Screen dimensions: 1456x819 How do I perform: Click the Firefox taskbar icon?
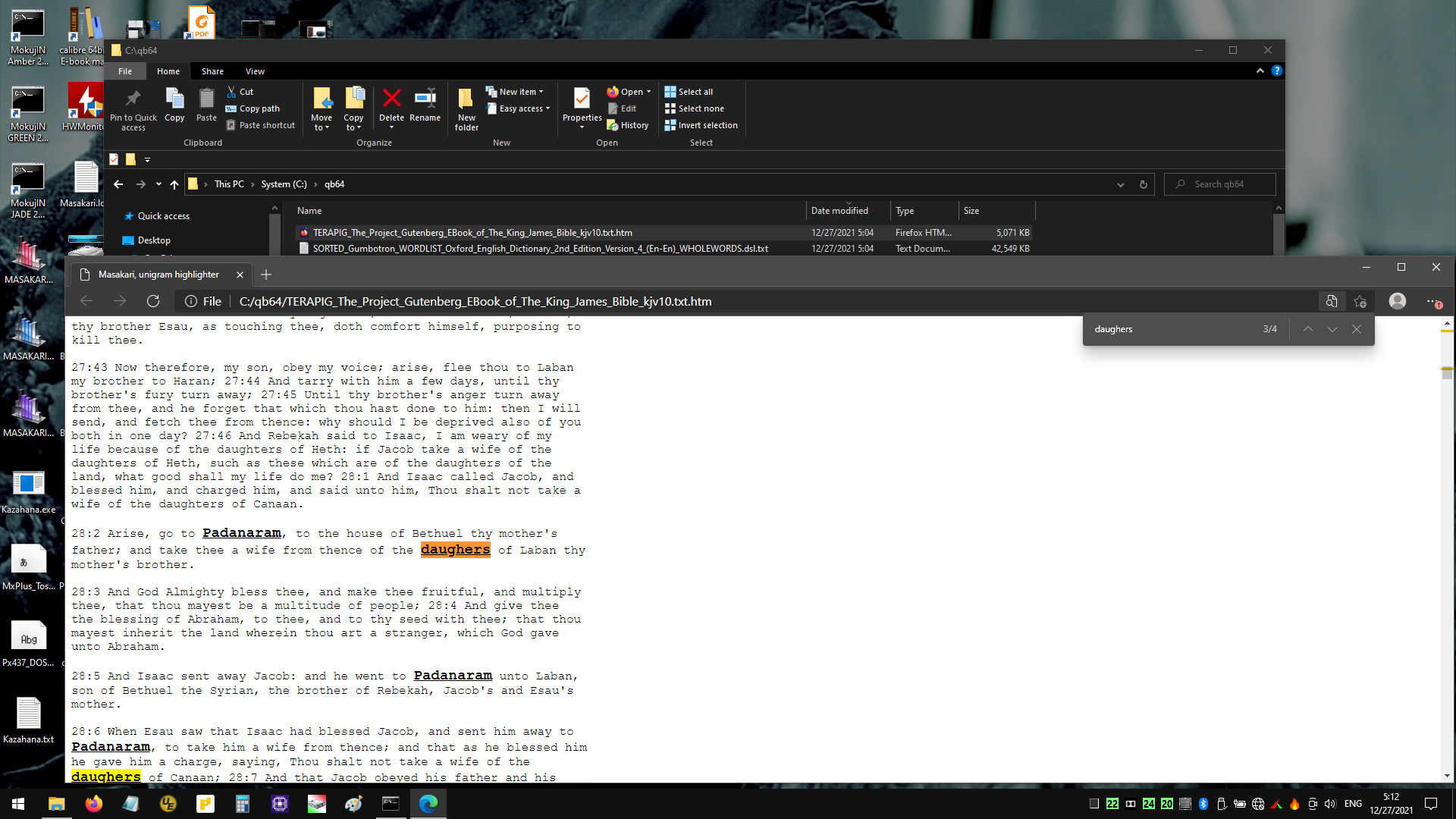point(94,804)
